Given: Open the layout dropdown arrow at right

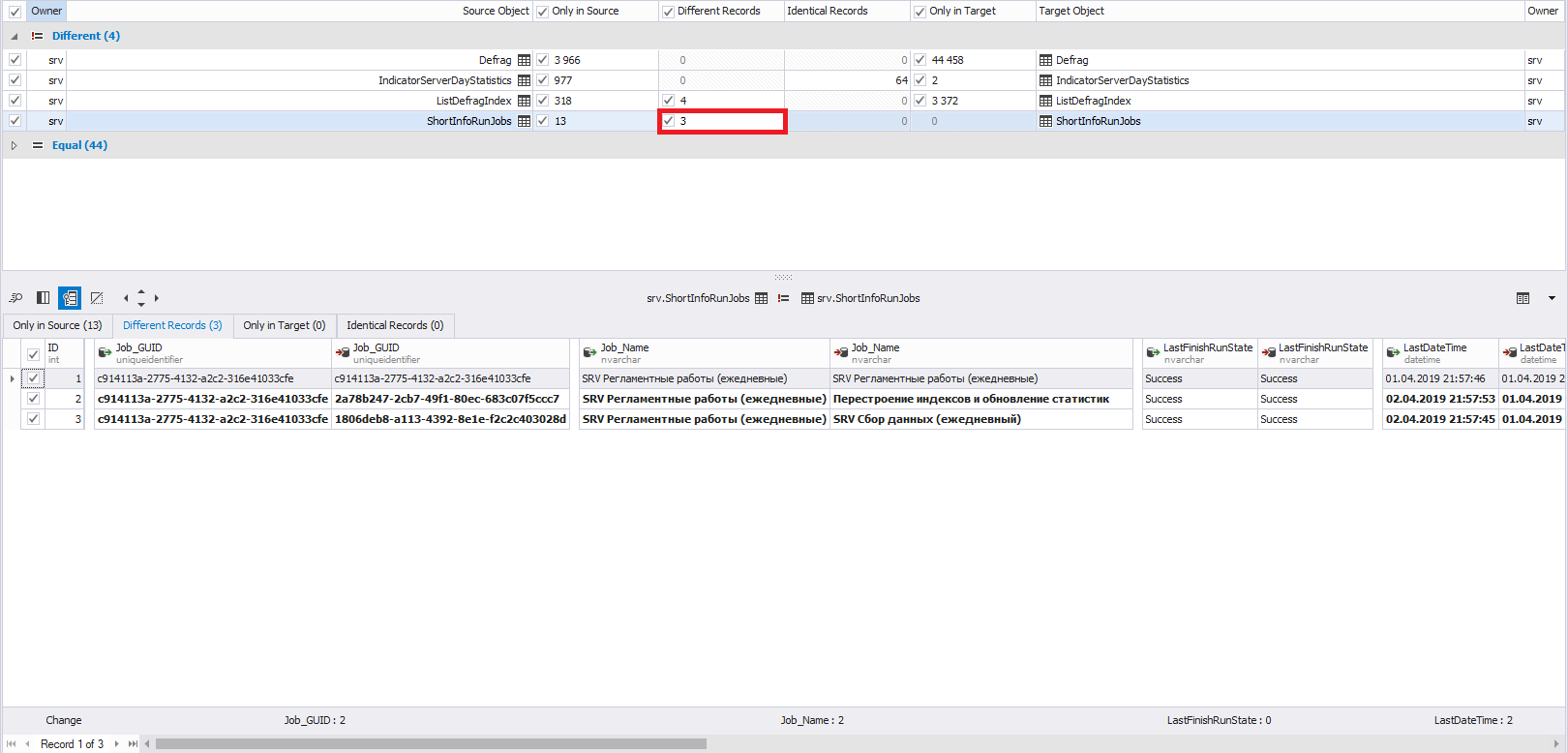Looking at the screenshot, I should (x=1552, y=298).
